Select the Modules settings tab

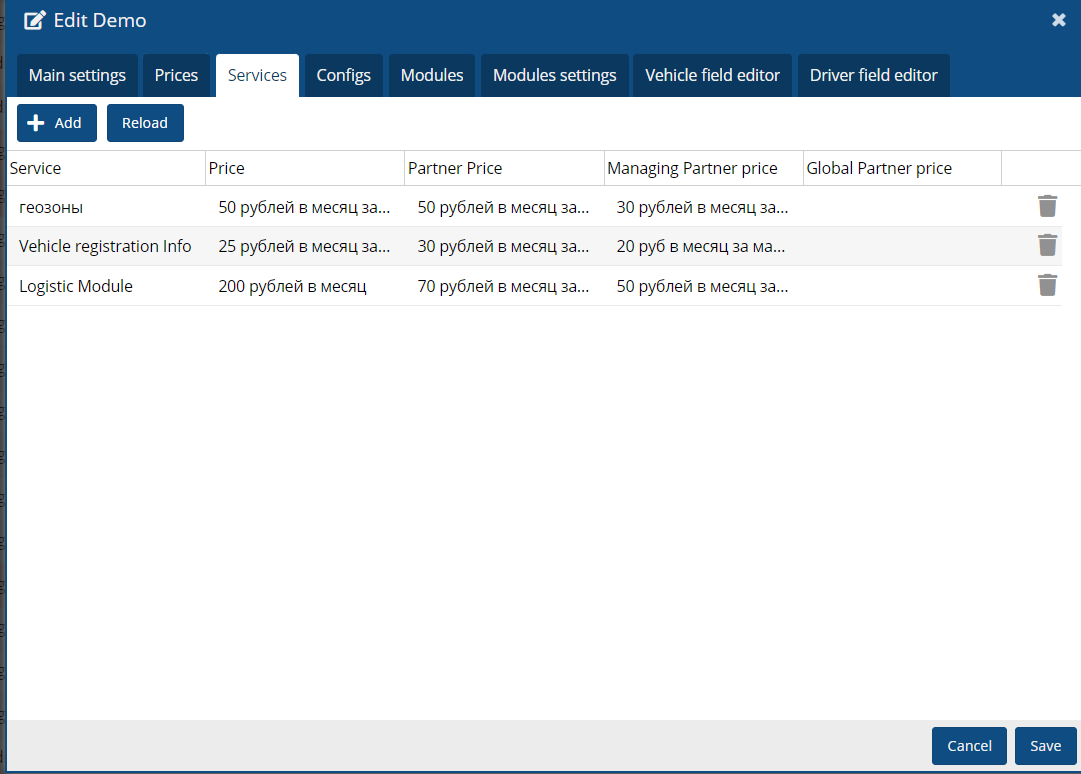(x=554, y=76)
